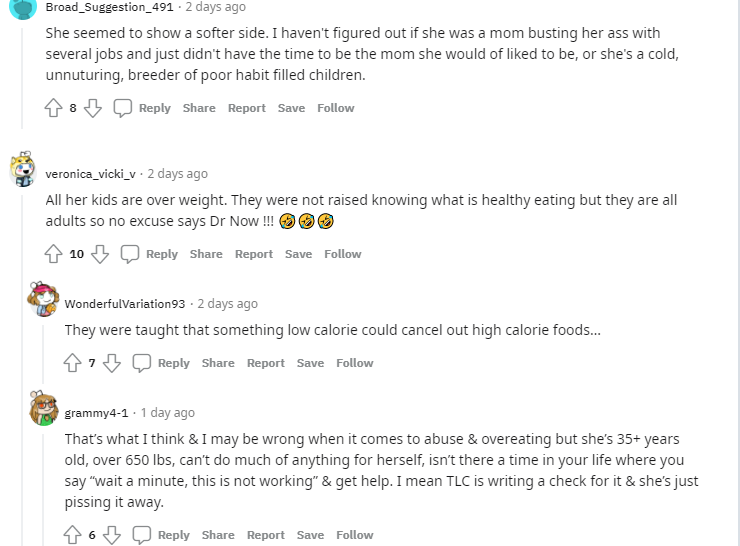Save veronica_vicki_v's comment
This screenshot has height=546, width=740.
[298, 254]
